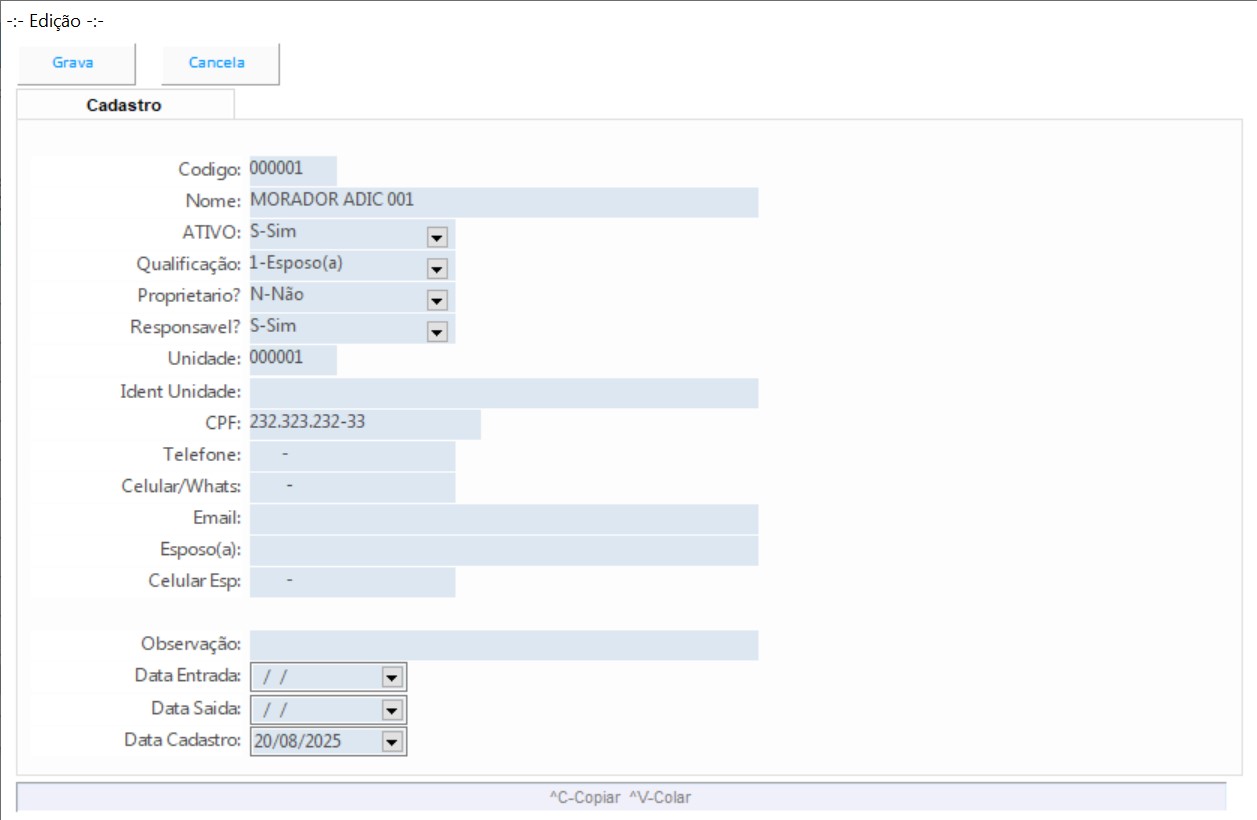Click the Esposo(a) name field
The width and height of the screenshot is (1257, 820).
click(503, 551)
